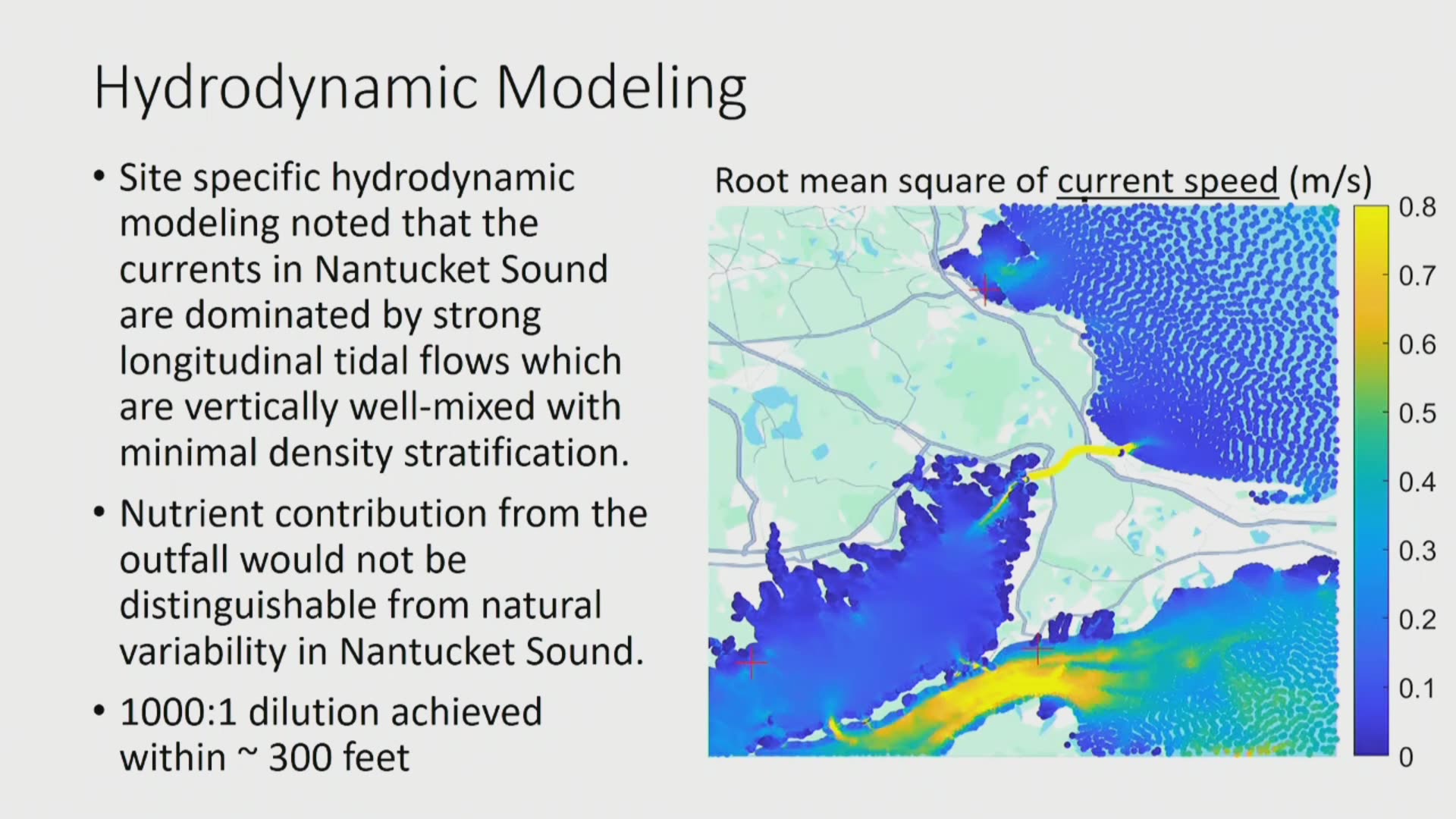1456x819 pixels.
Task: Click the 0 label at the color scale bottom
Action: (x=1407, y=757)
